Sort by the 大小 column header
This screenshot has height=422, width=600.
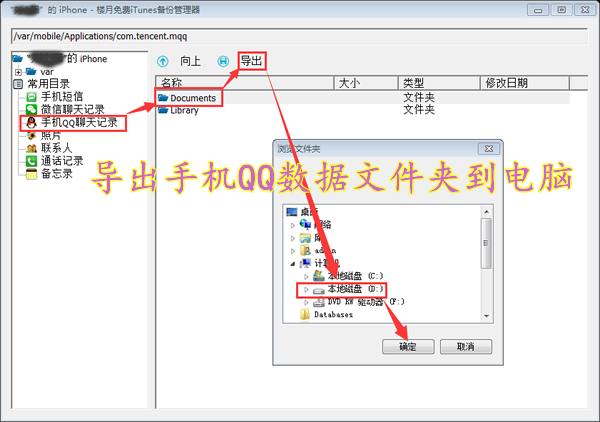point(366,83)
